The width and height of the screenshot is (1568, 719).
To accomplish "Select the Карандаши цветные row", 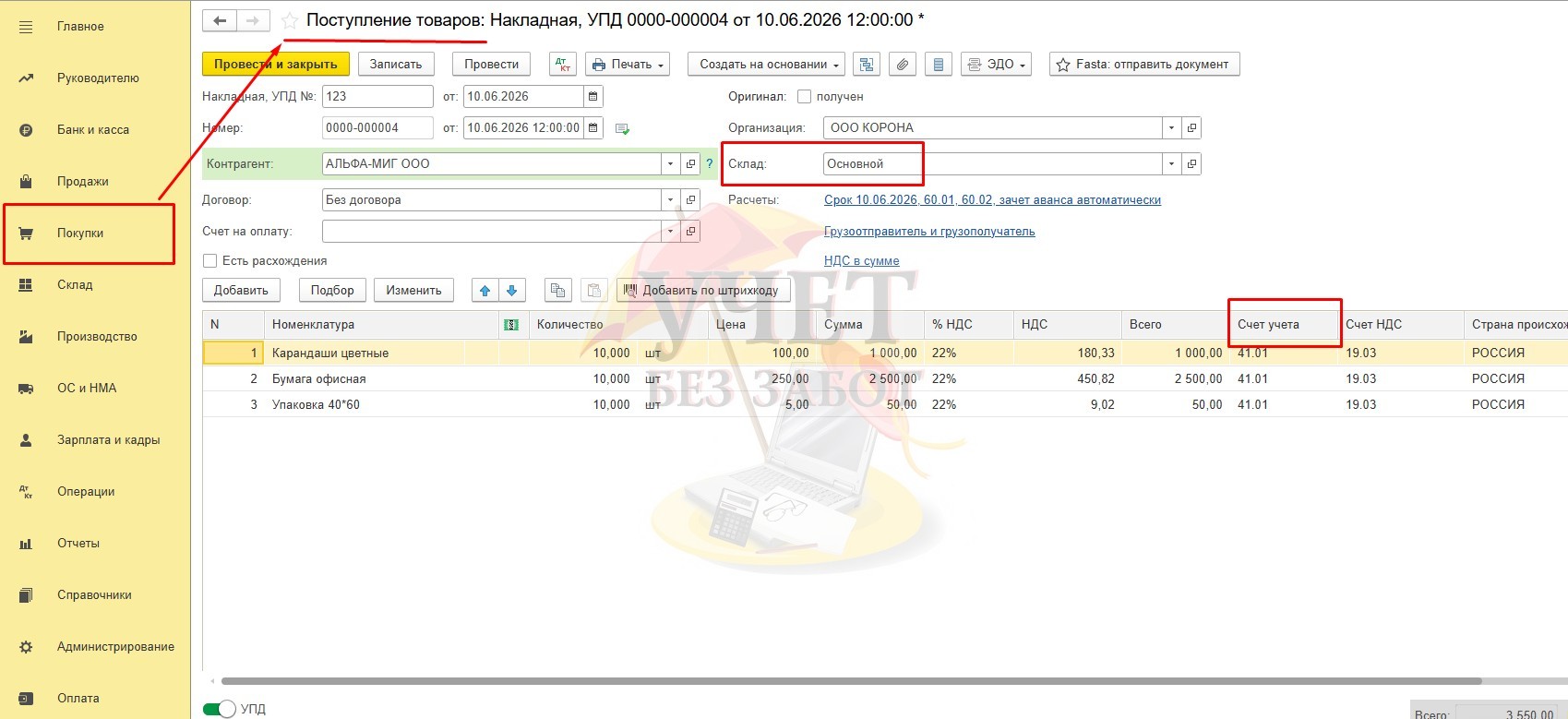I will pyautogui.click(x=885, y=353).
